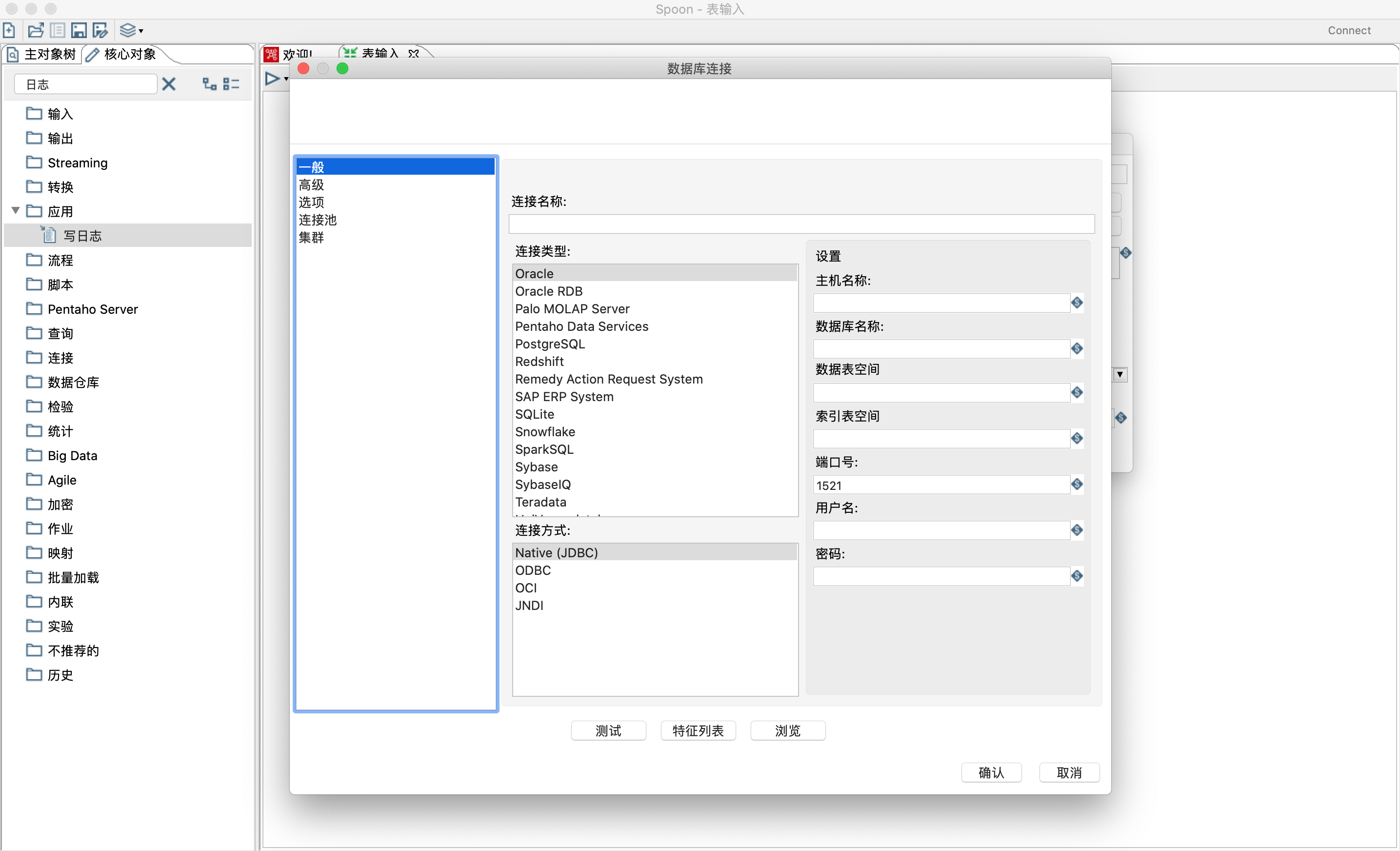This screenshot has height=851, width=1400.
Task: Click the expand-all tree icon
Action: coord(210,85)
